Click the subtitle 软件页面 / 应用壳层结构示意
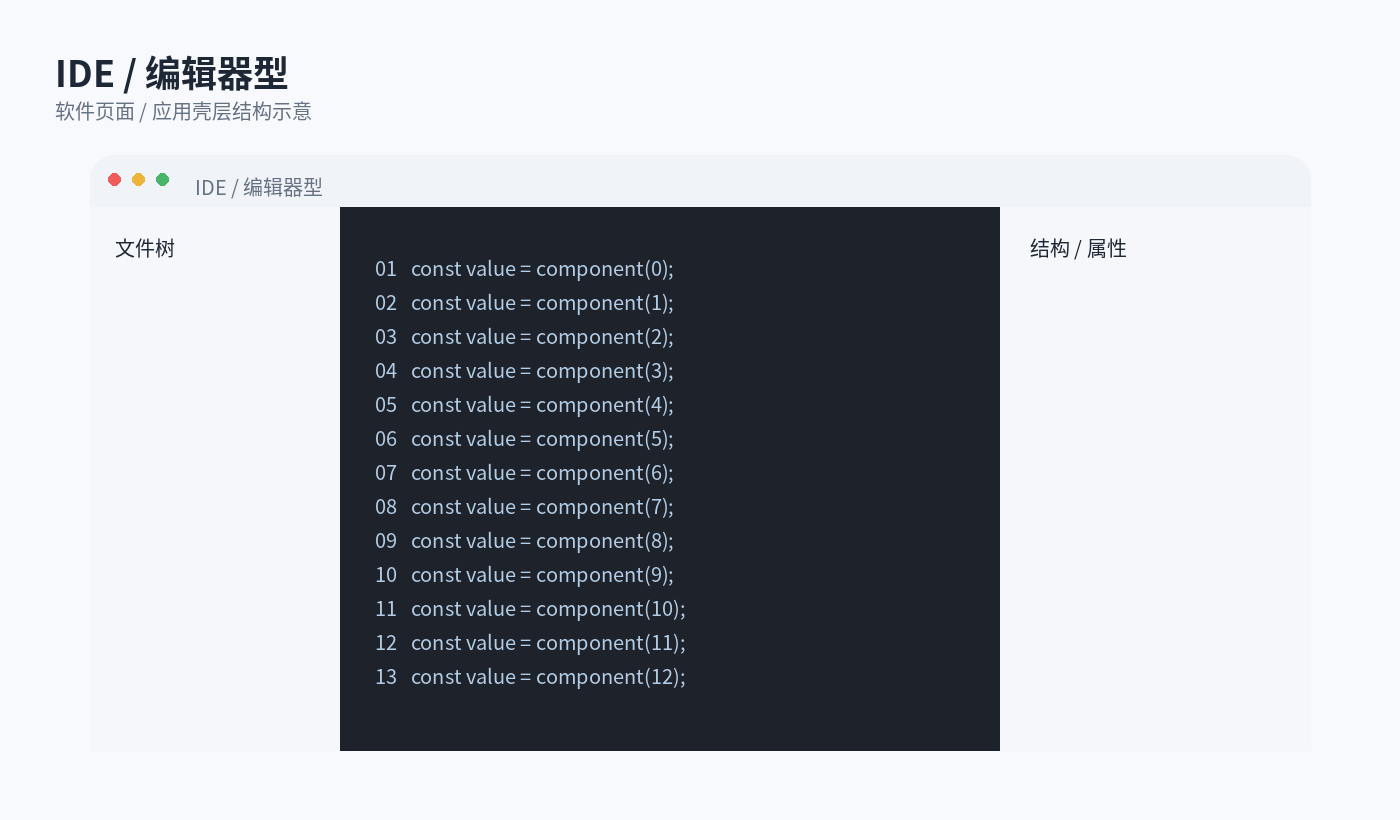This screenshot has width=1400, height=820. (x=183, y=111)
